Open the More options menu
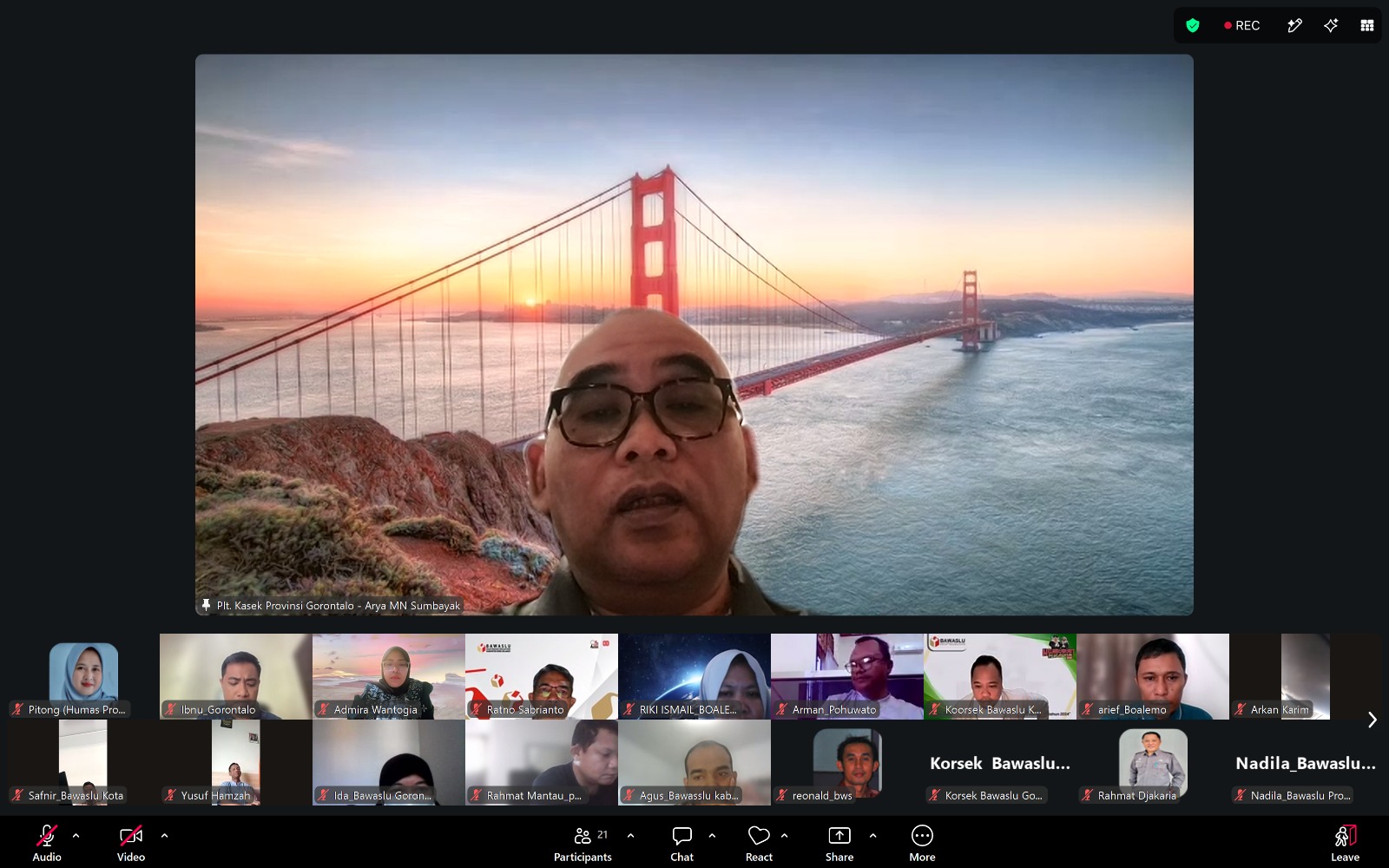The height and width of the screenshot is (868, 1389). click(x=922, y=844)
